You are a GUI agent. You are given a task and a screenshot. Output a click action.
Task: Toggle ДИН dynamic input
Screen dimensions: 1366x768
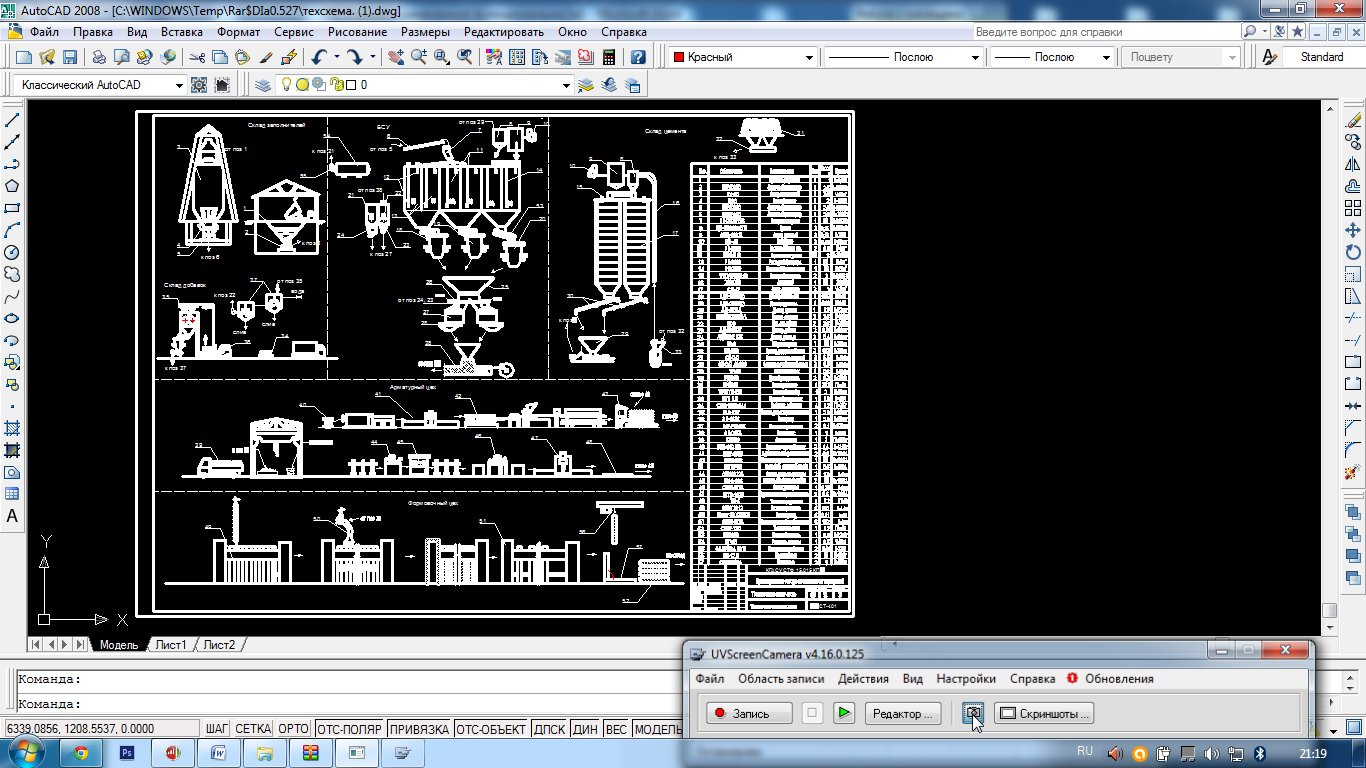585,729
